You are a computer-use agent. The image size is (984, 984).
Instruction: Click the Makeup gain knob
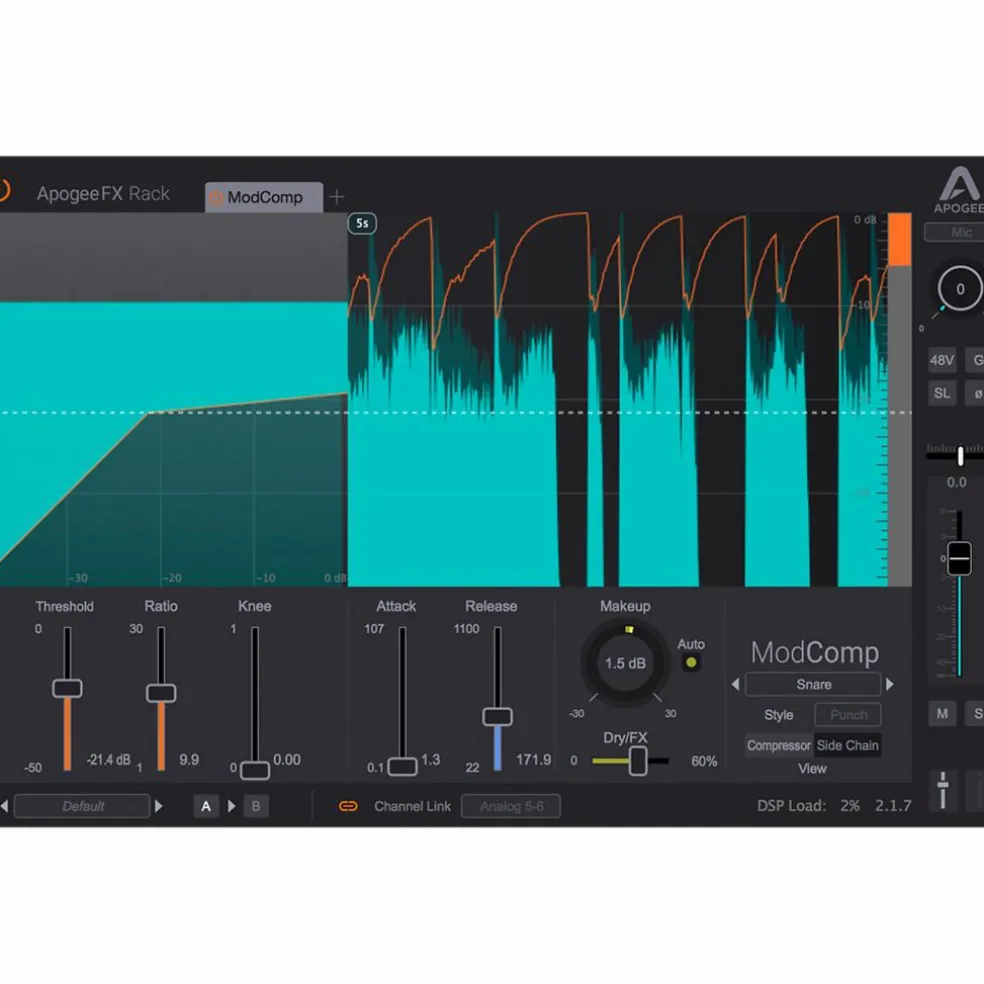coord(625,663)
